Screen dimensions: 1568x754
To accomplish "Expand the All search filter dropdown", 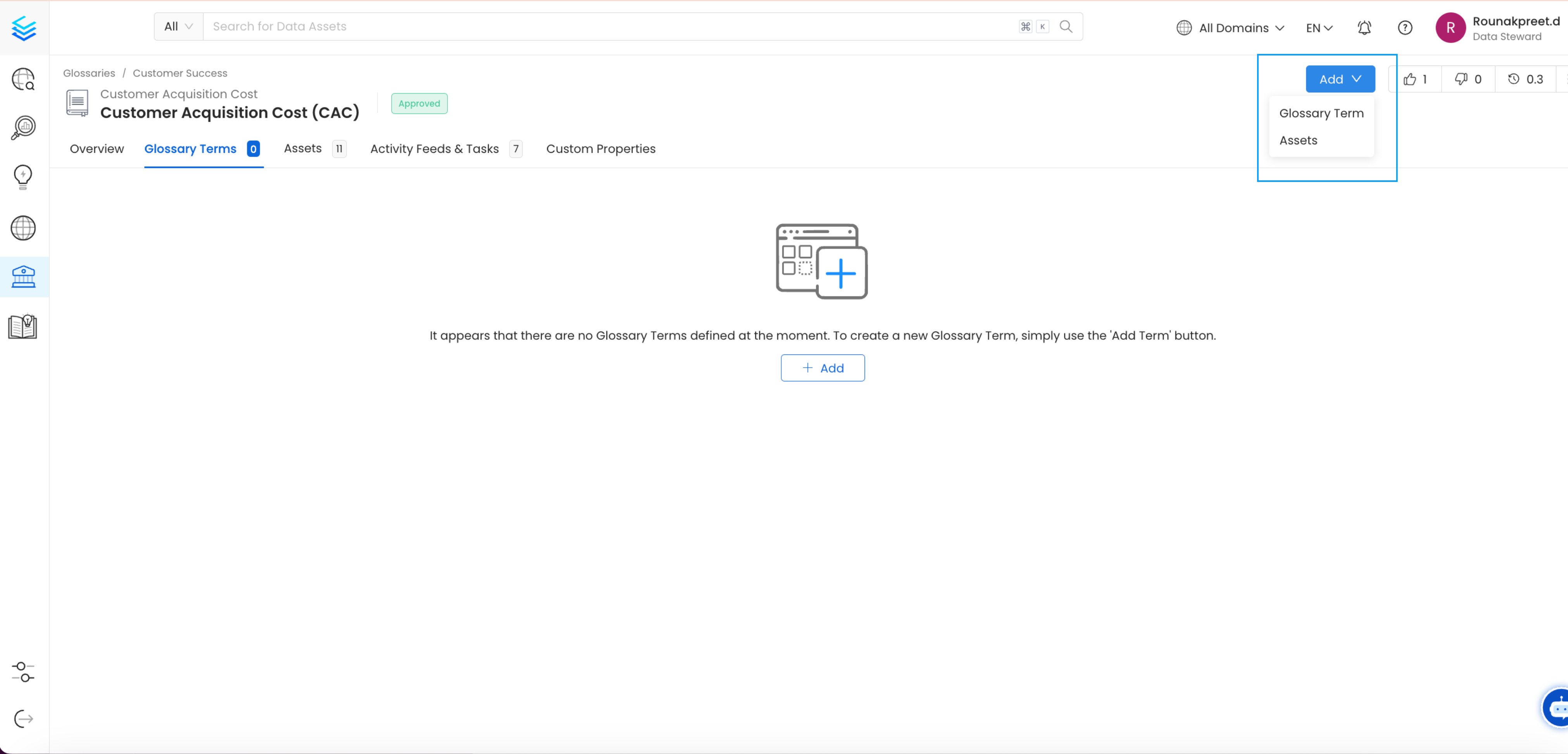I will point(178,27).
